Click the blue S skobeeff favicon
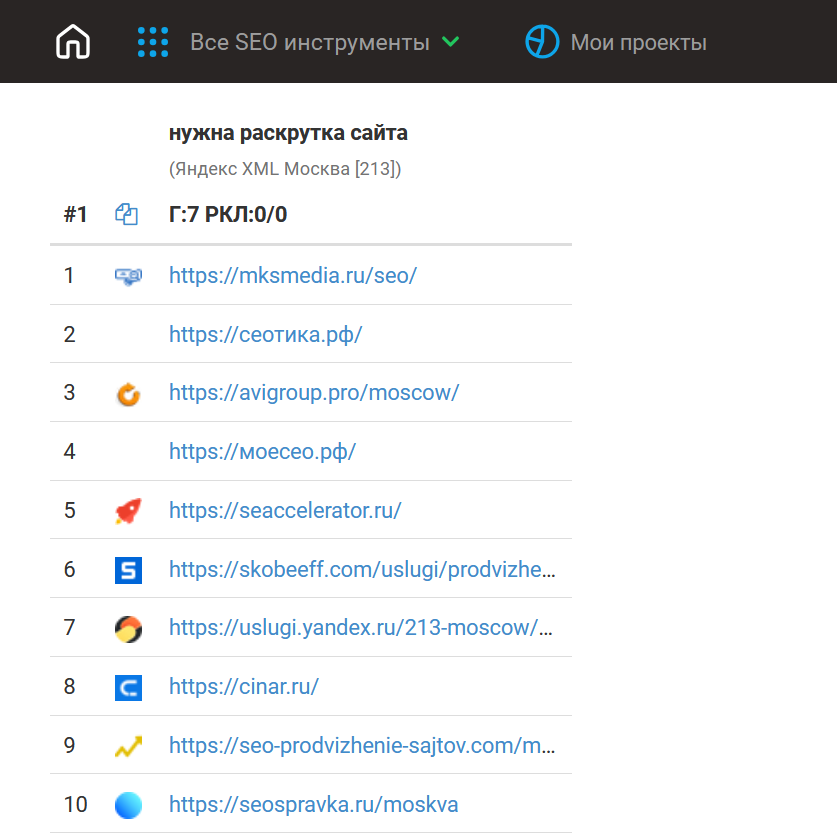This screenshot has width=837, height=837. pos(128,570)
